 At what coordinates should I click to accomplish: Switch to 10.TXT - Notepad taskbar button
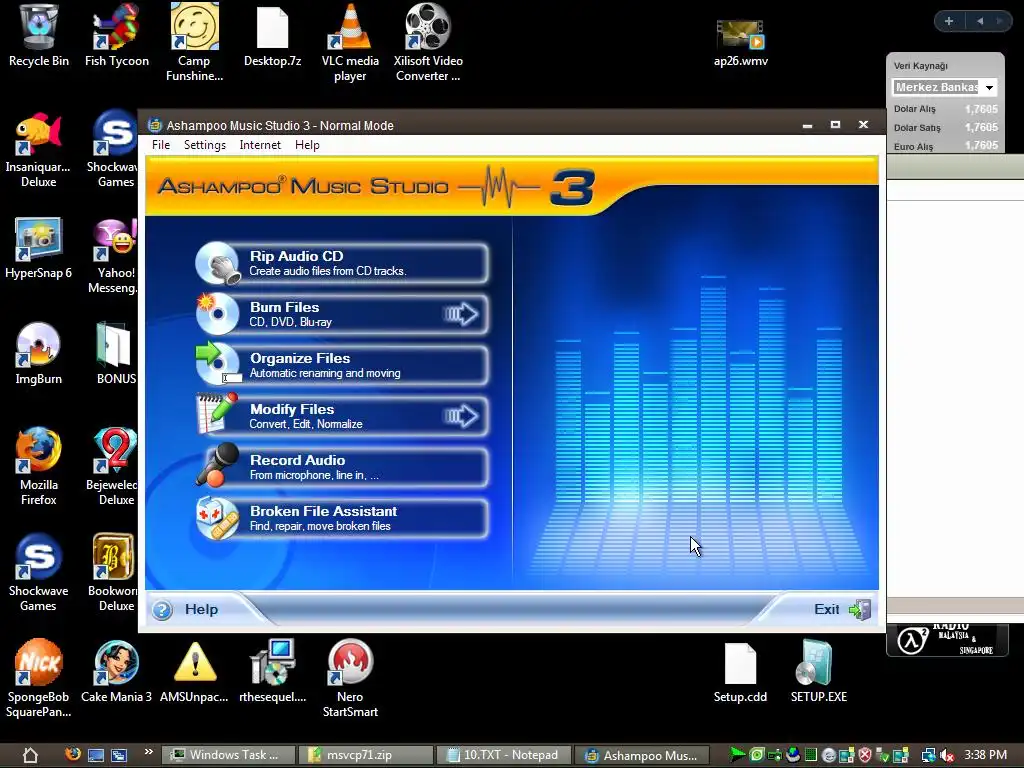(504, 755)
